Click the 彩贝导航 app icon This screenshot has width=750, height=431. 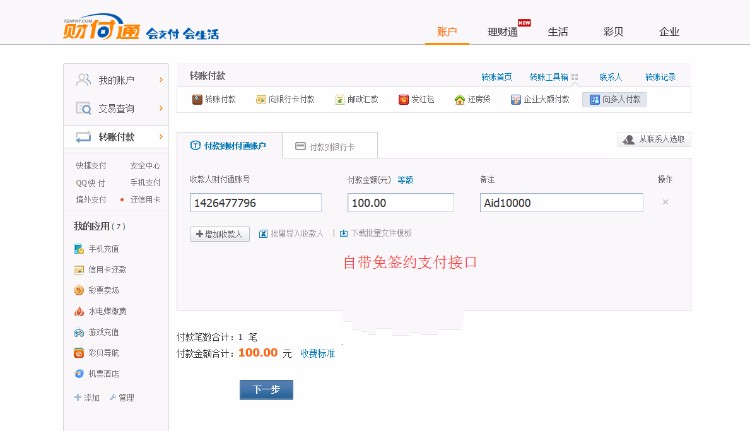79,353
